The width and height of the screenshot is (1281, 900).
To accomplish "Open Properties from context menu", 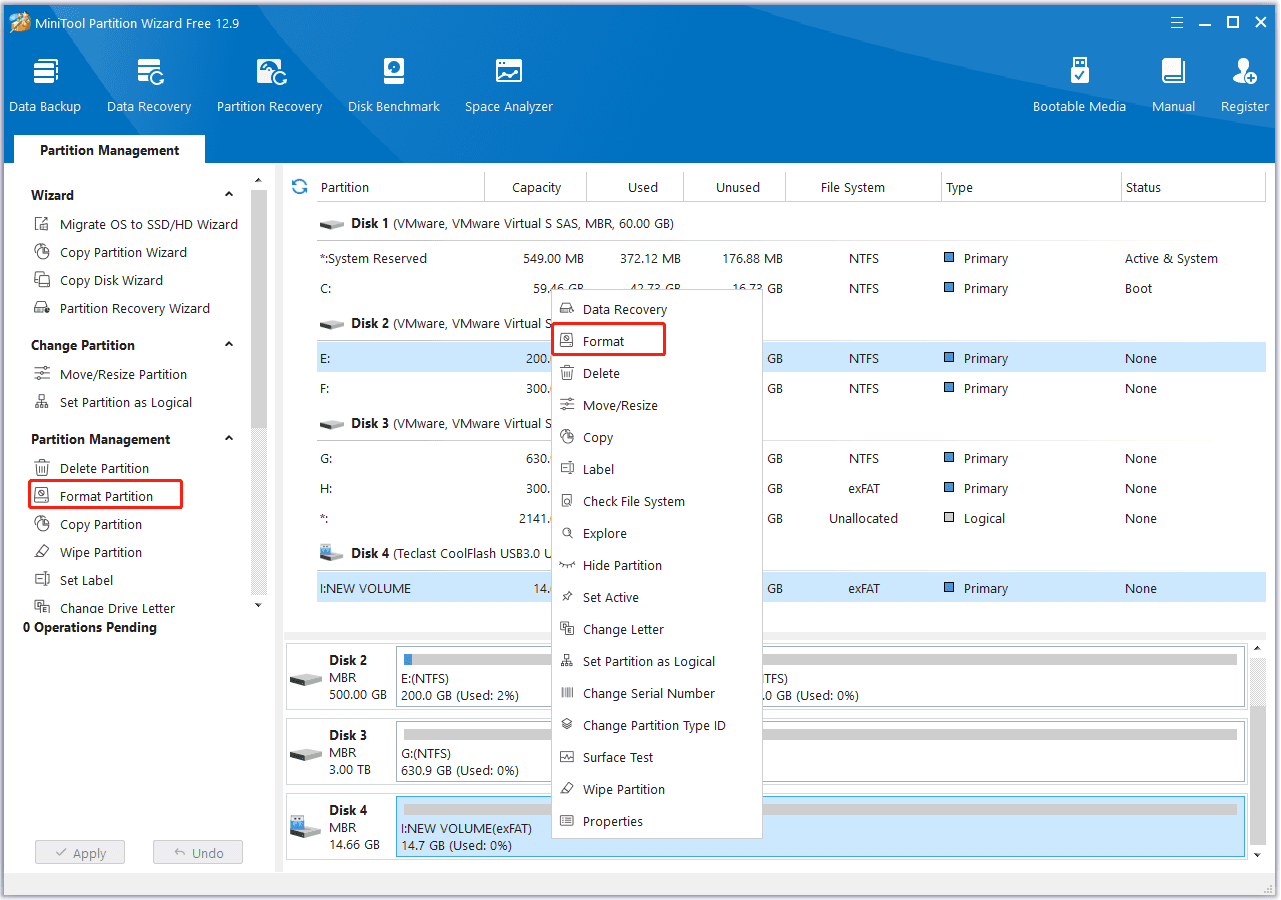I will (657, 821).
